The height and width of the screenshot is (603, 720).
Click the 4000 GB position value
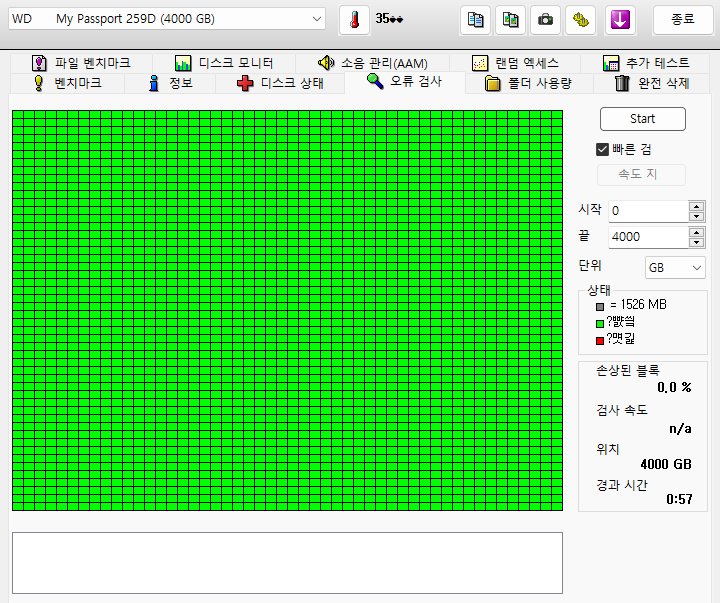click(x=666, y=464)
